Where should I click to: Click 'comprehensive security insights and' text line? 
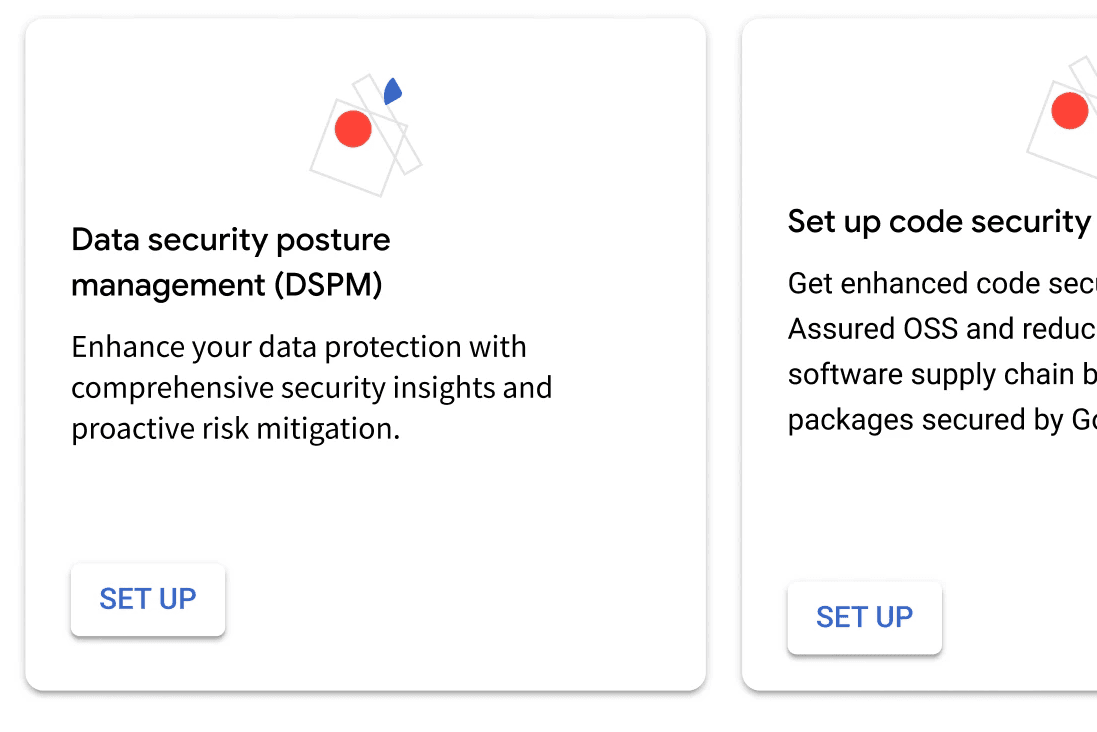pos(311,388)
